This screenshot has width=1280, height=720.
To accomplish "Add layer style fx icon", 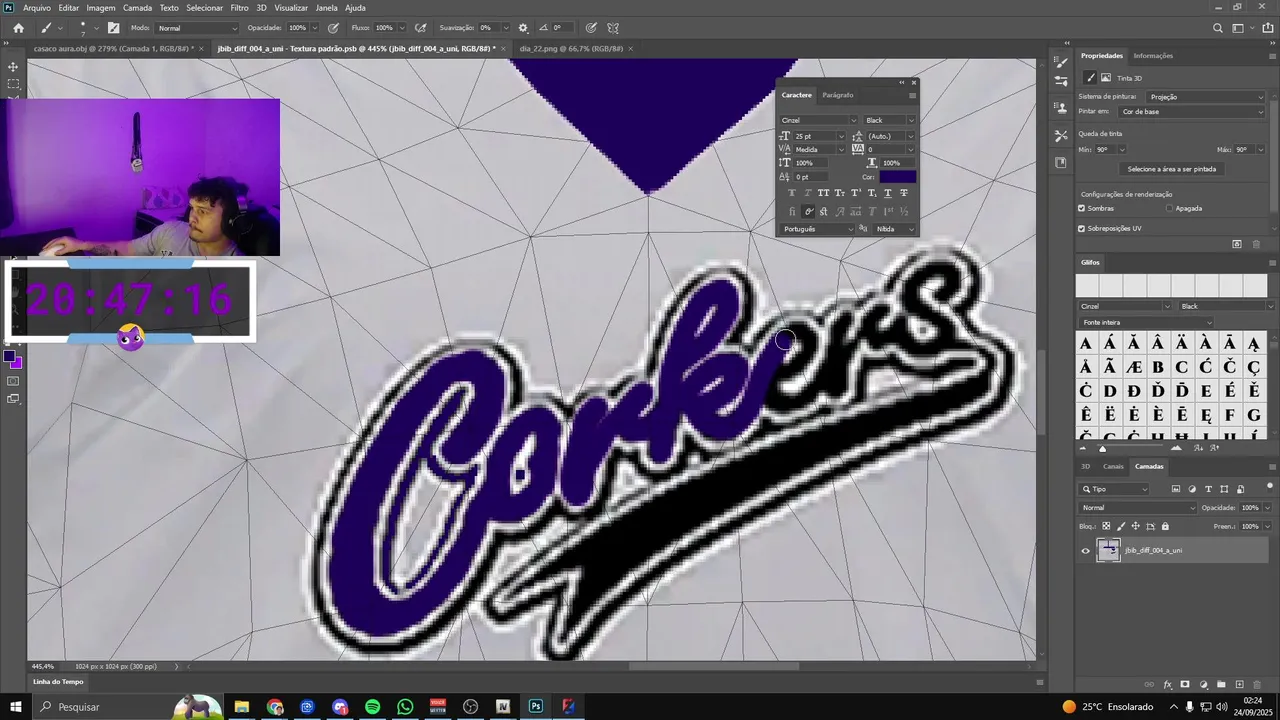I will click(x=1167, y=685).
